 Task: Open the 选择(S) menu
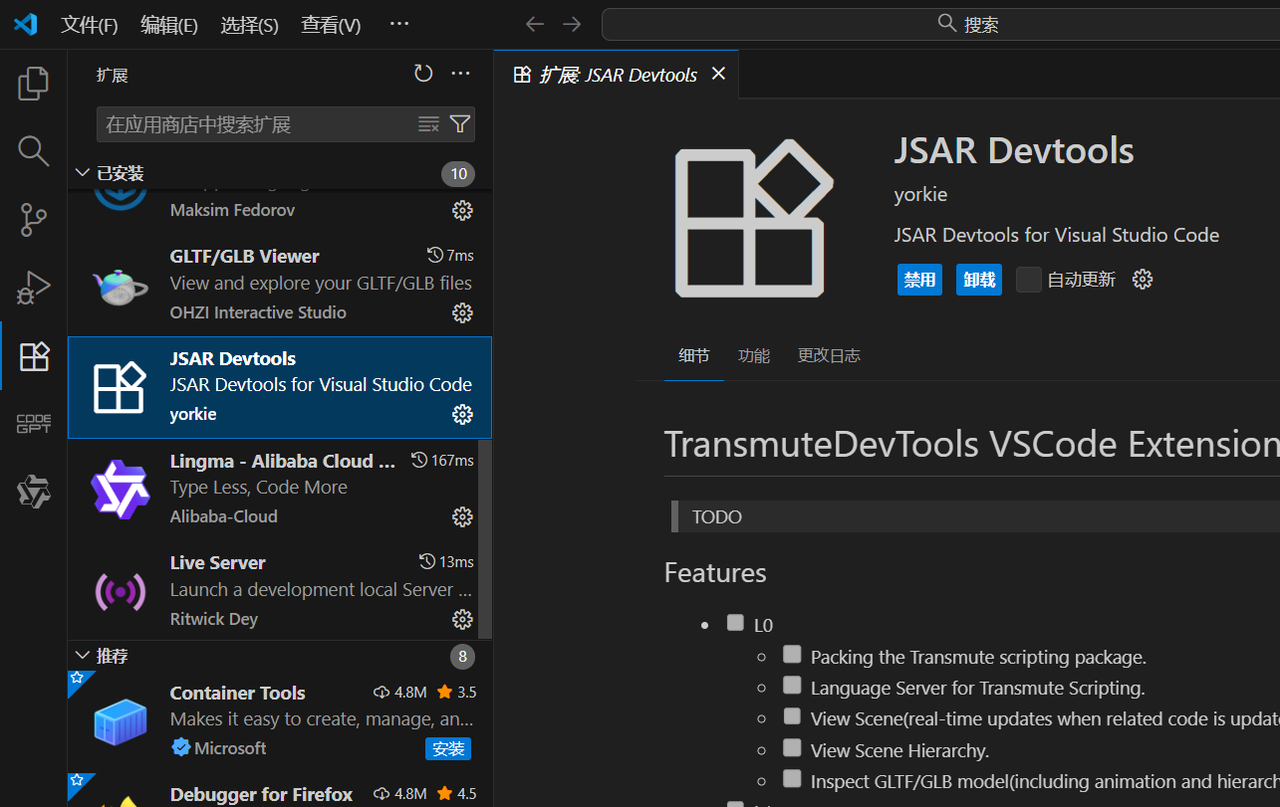[249, 25]
